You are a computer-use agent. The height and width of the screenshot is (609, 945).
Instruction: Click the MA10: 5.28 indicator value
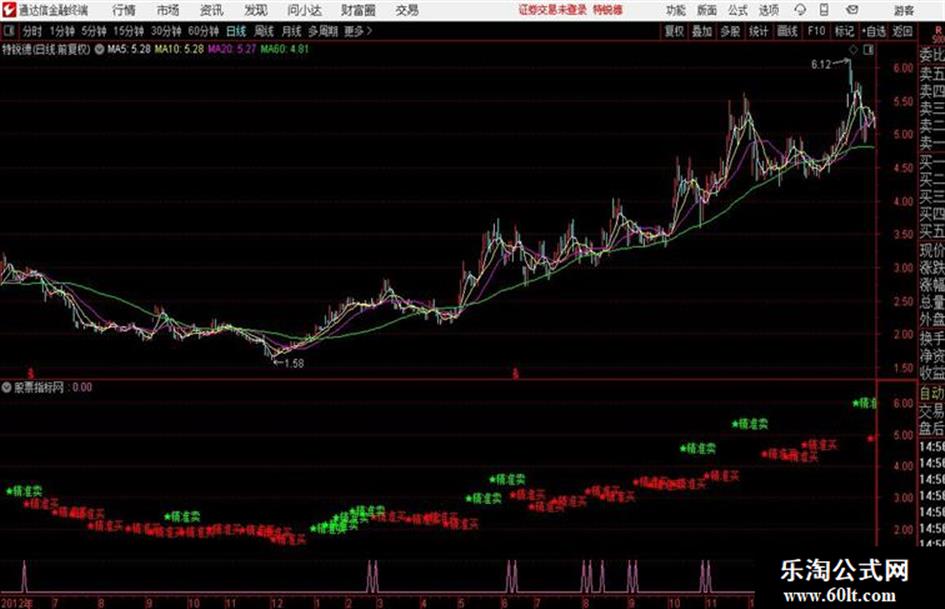(x=179, y=49)
